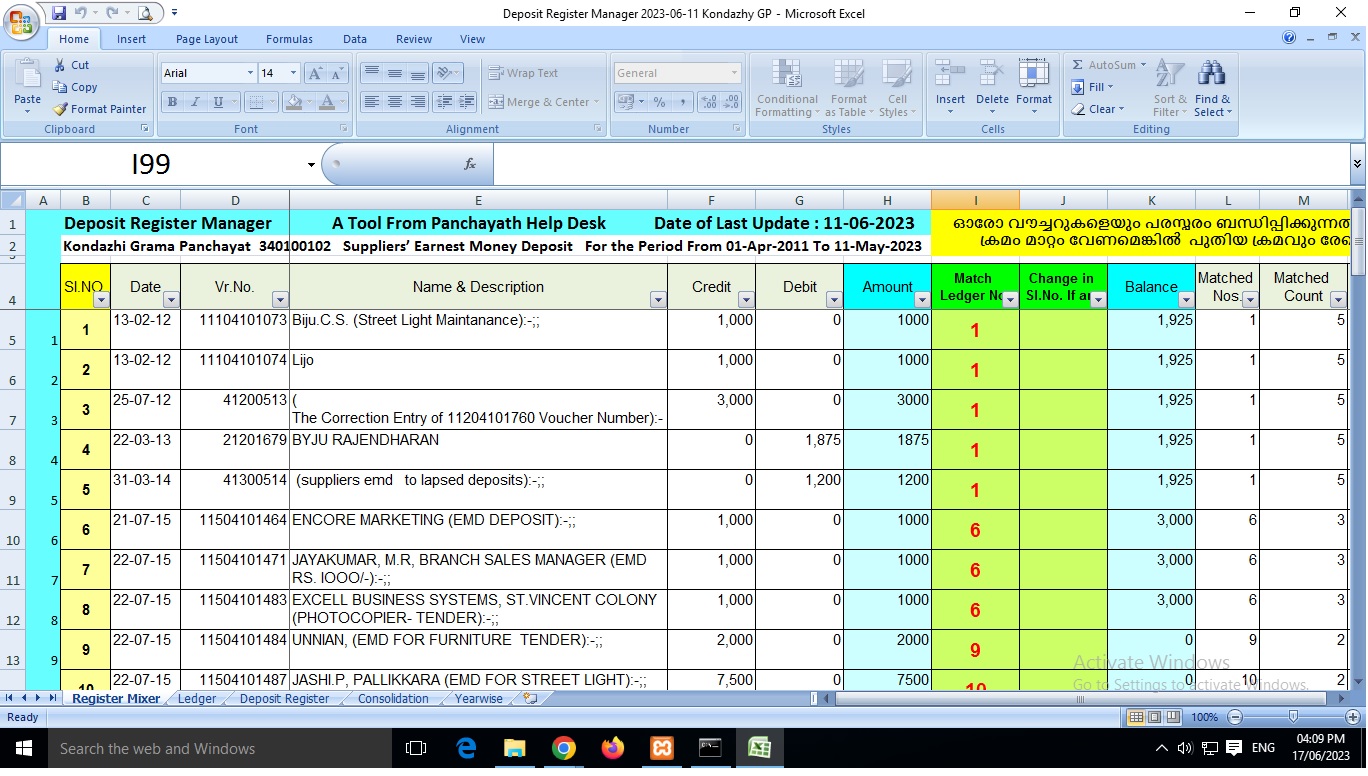This screenshot has width=1368, height=776.
Task: Click the Clear button in Editing group
Action: tap(1100, 109)
